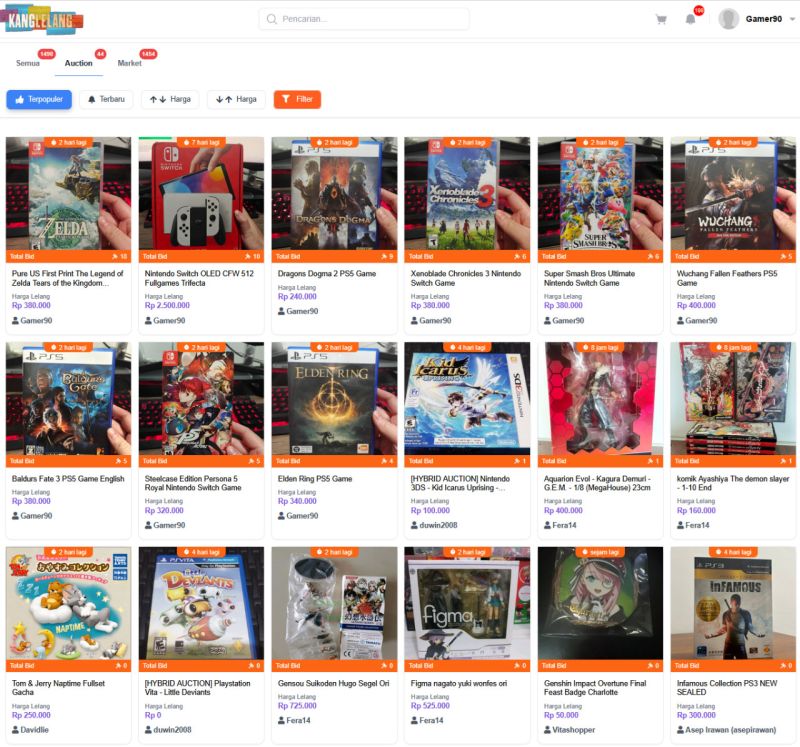Click the magnifier icon in the search box

tap(271, 19)
